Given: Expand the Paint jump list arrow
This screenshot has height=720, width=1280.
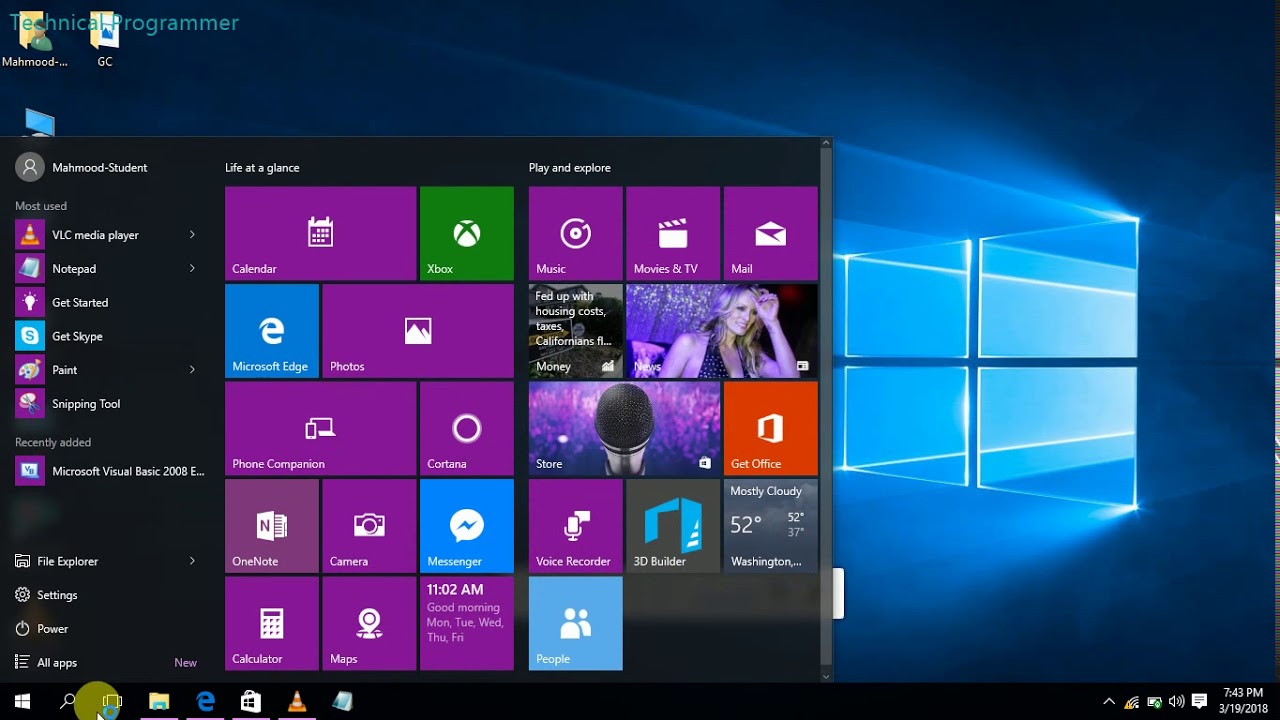Looking at the screenshot, I should 192,370.
